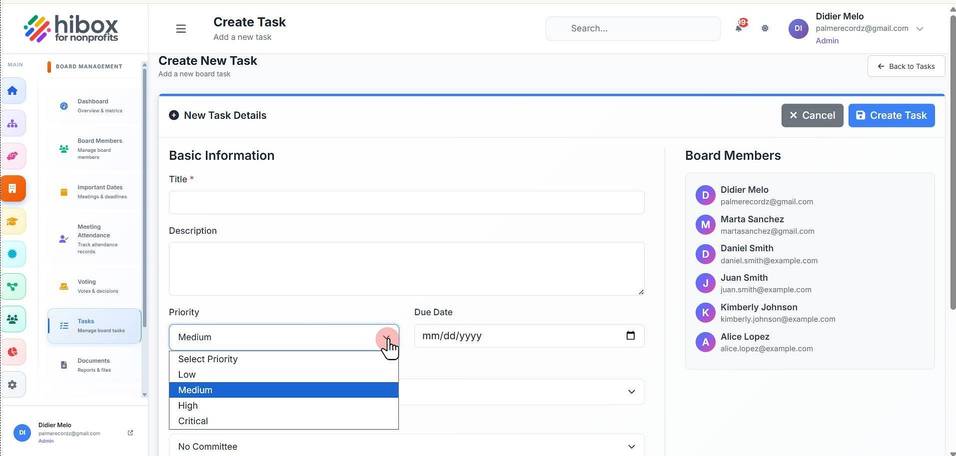The width and height of the screenshot is (956, 456).
Task: Focus the Description text area
Action: (406, 269)
